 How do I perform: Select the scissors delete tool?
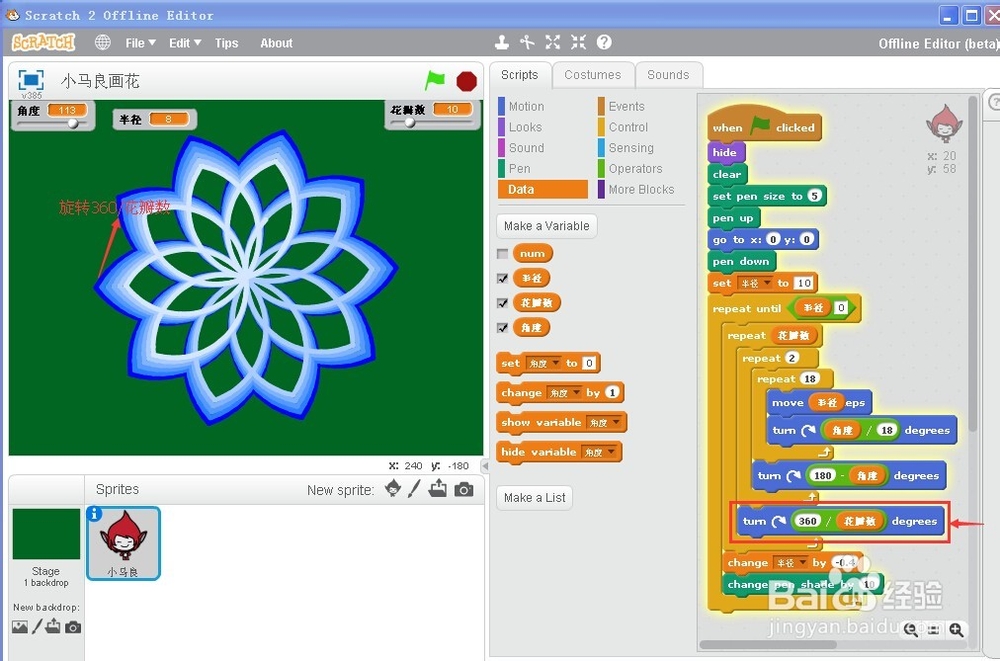(x=527, y=42)
